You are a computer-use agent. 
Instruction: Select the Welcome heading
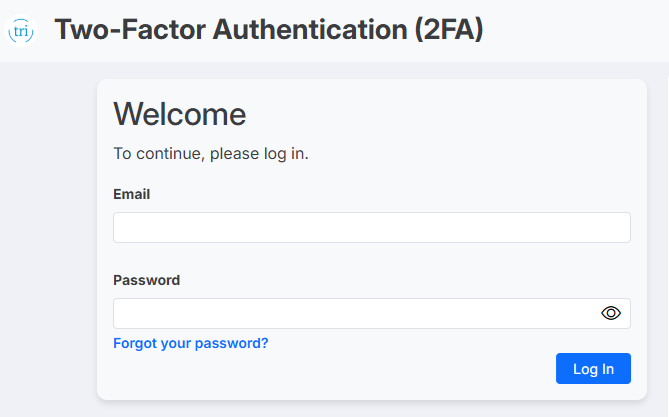tap(180, 114)
